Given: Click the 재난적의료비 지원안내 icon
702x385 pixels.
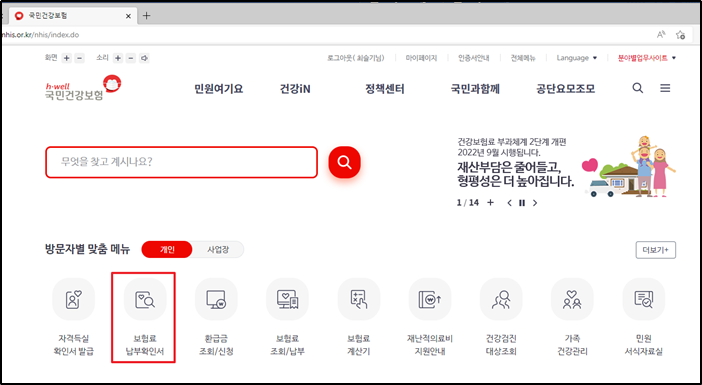Looking at the screenshot, I should [430, 299].
